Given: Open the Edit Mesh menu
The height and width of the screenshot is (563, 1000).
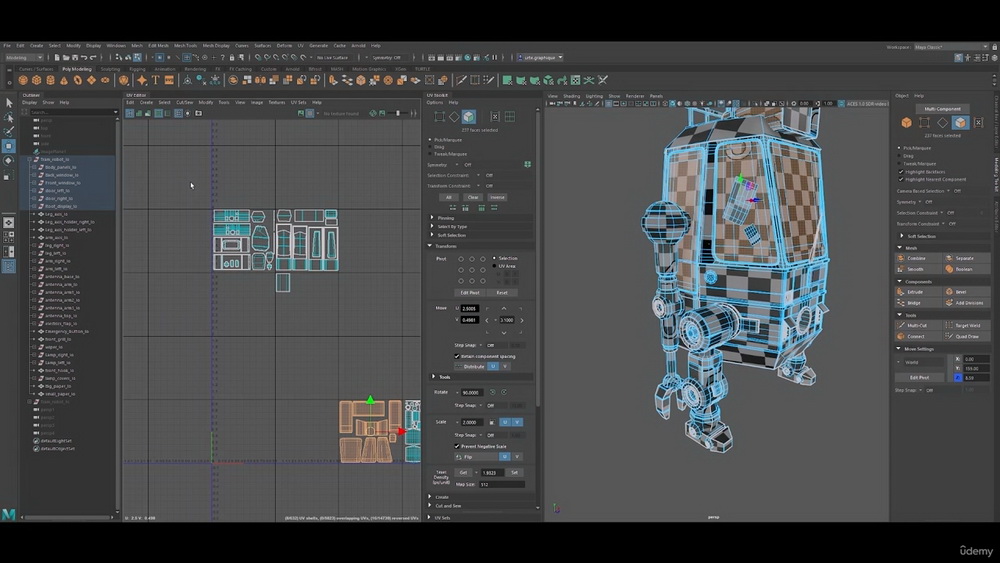Looking at the screenshot, I should click(158, 45).
